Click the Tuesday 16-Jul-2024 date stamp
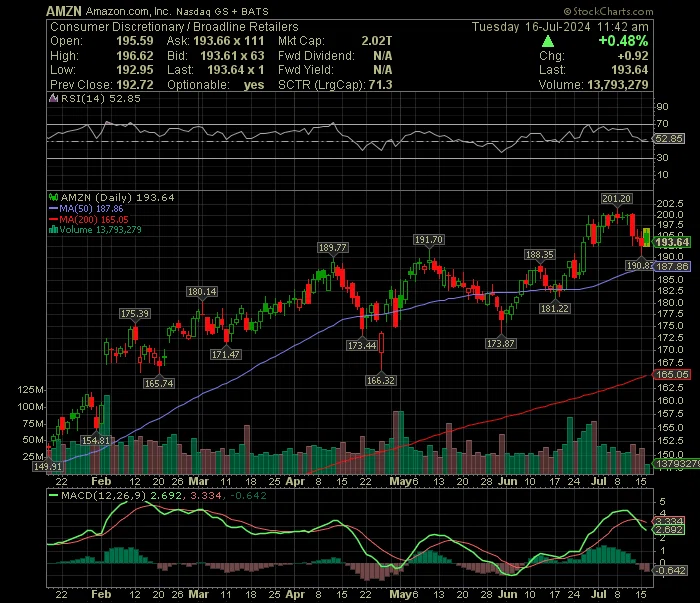The width and height of the screenshot is (700, 603). (531, 27)
